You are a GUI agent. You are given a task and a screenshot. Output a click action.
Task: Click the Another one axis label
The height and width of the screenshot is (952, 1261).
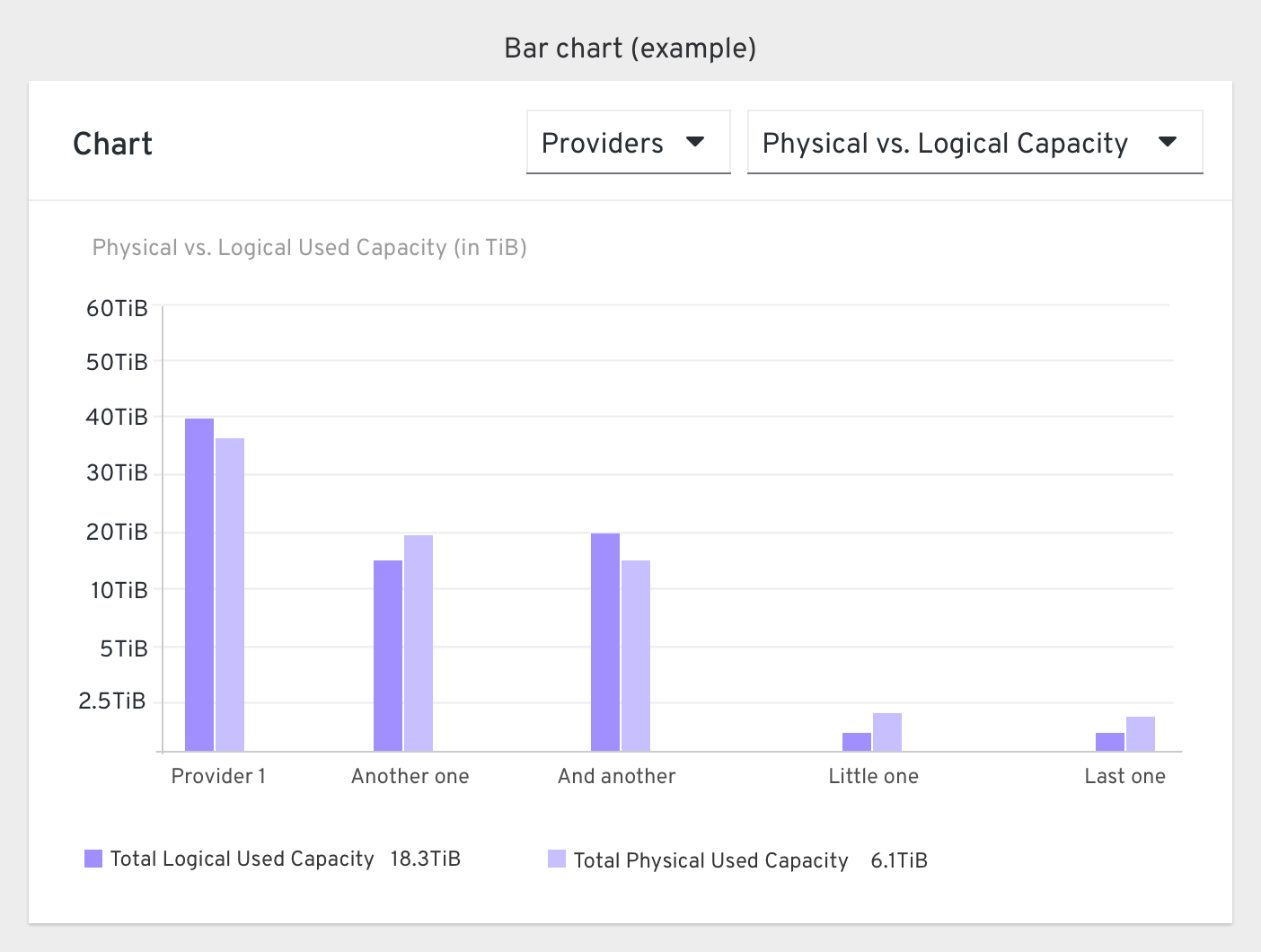[x=410, y=776]
